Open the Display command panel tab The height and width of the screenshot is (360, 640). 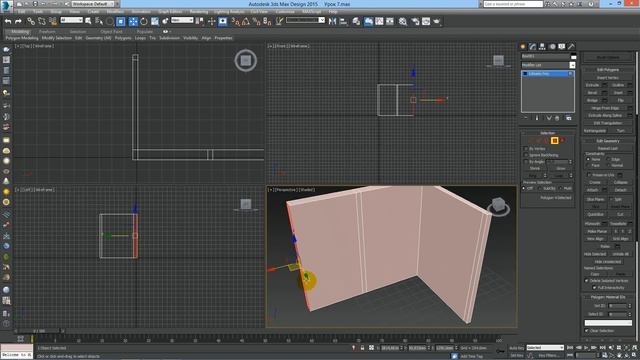click(x=562, y=47)
